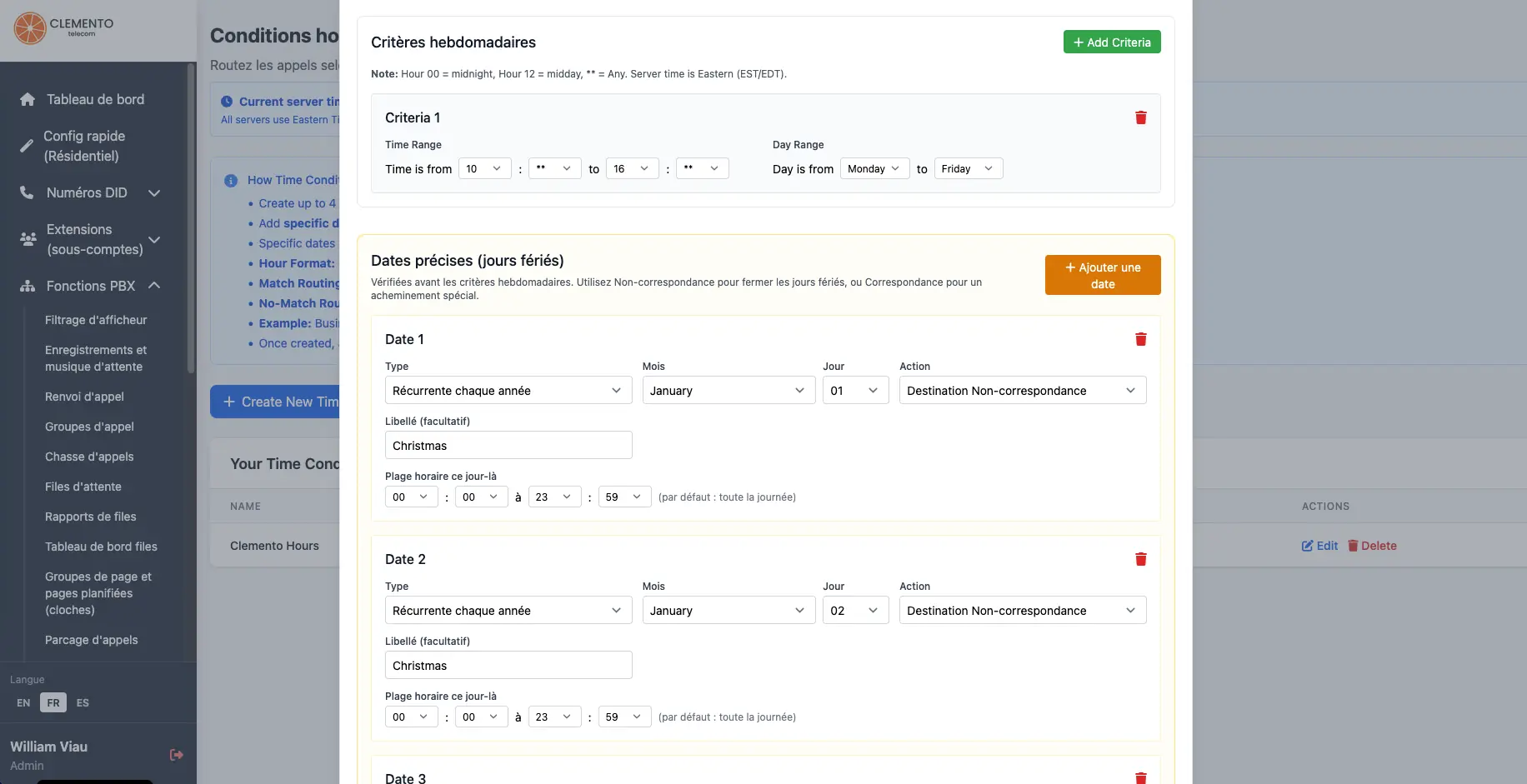
Task: Open Date 1 Mois dropdown January
Action: pos(729,390)
